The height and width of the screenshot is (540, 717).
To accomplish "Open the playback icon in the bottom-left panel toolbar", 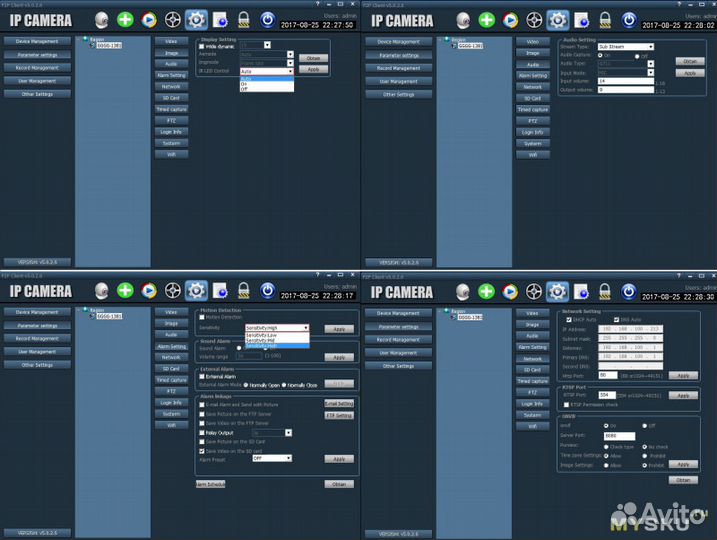I will 149,290.
